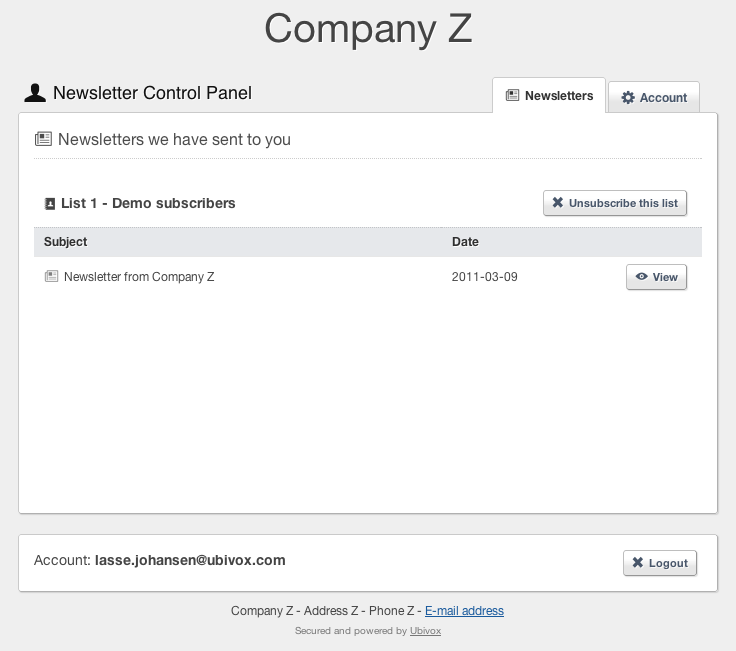The height and width of the screenshot is (651, 736).
Task: Click newsletter icon beside 'Newsletter from Company Z'
Action: (x=51, y=276)
